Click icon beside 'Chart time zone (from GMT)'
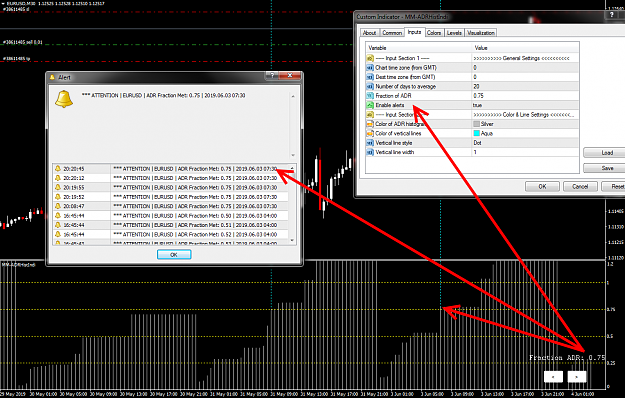Viewport: 625px width, 398px height. 370,68
